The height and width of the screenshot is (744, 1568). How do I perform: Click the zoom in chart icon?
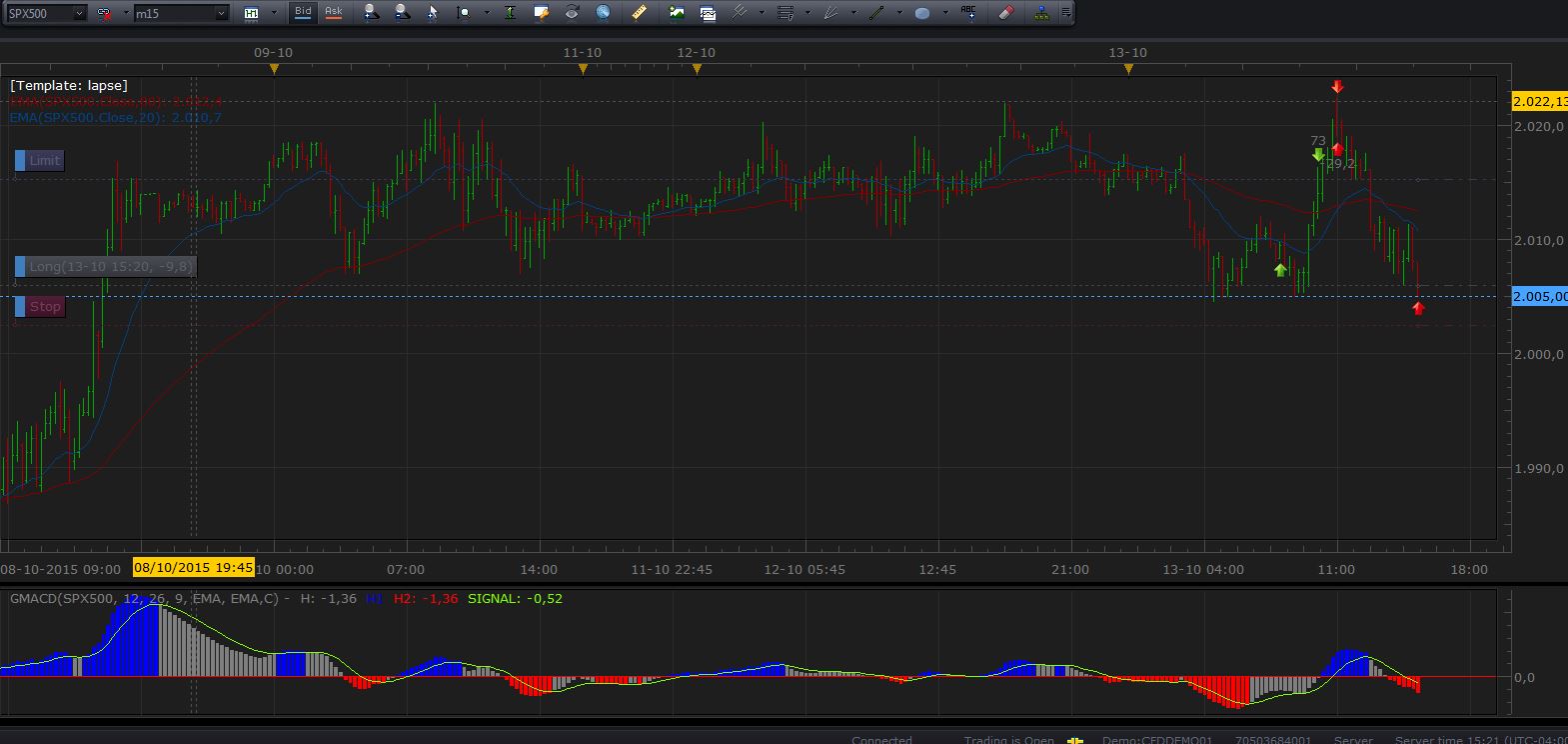[x=371, y=13]
